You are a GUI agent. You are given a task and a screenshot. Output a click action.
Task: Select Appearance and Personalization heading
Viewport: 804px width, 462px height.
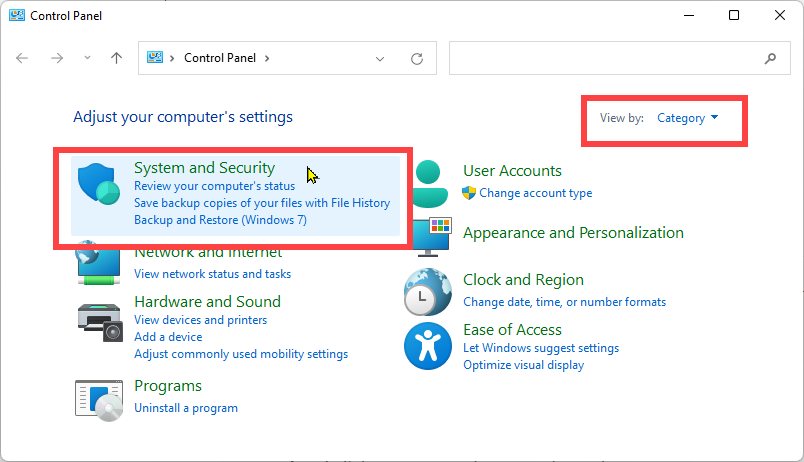tap(573, 233)
